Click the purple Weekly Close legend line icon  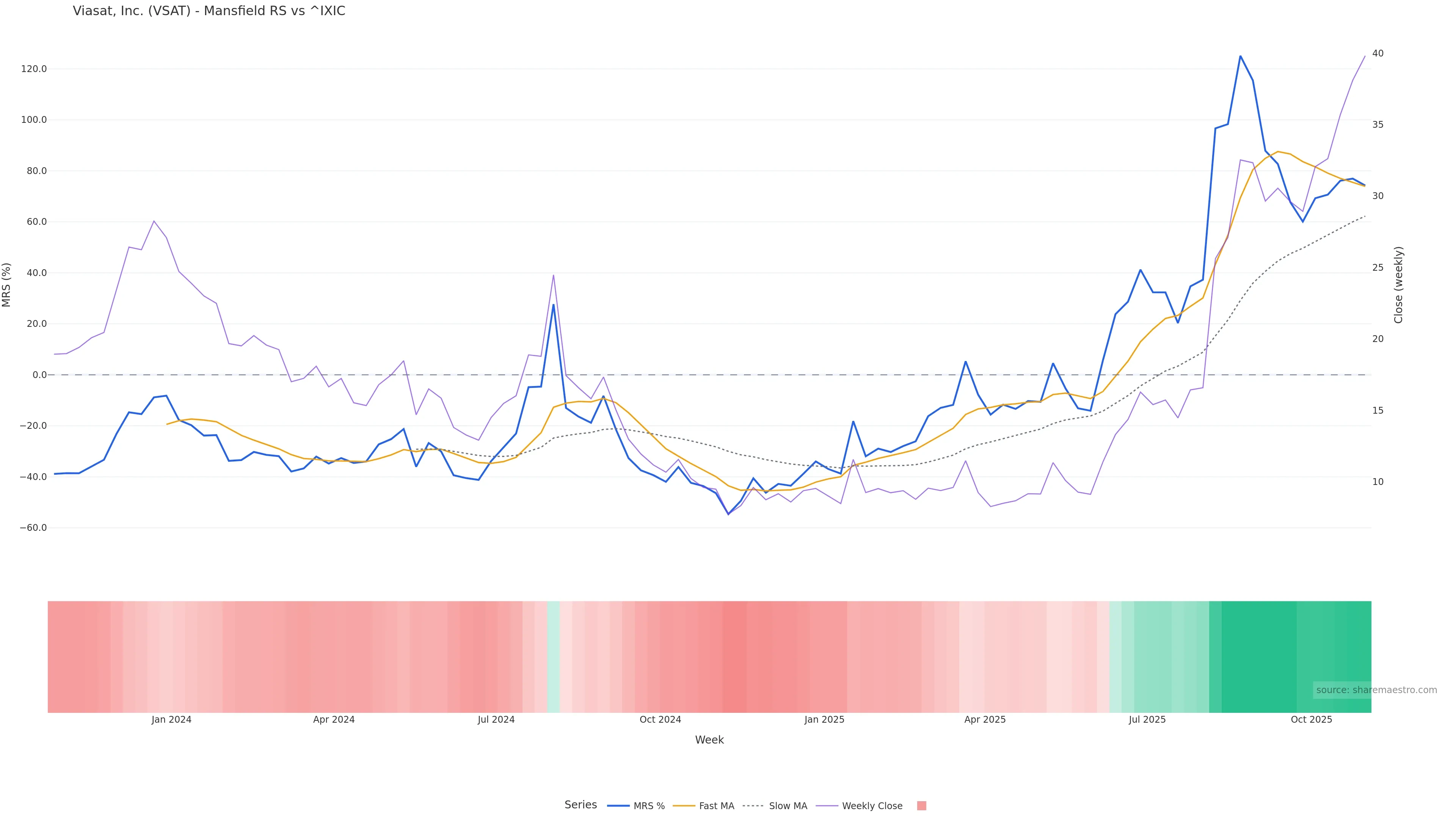827,806
